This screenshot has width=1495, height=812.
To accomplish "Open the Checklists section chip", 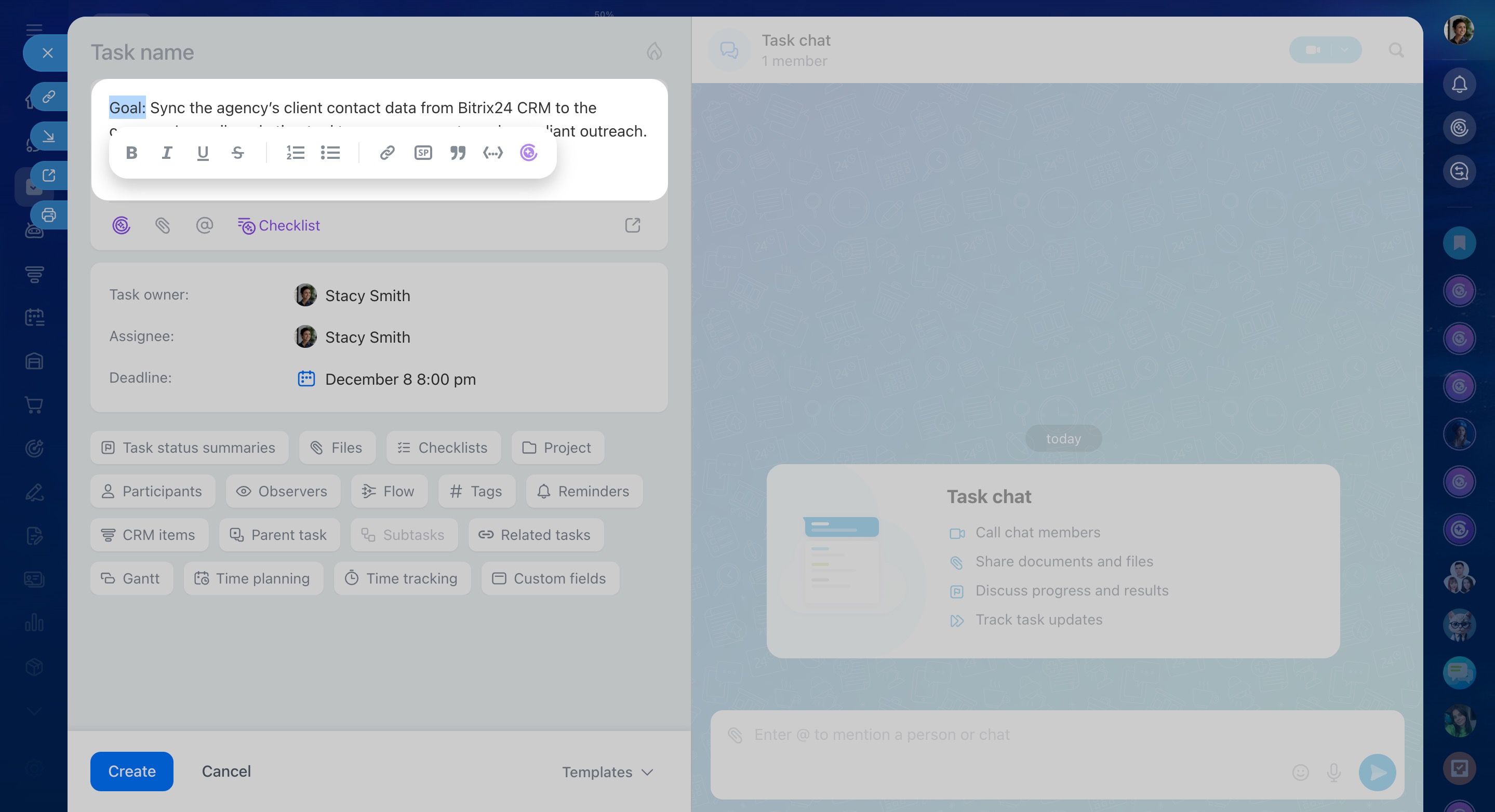I will click(443, 448).
